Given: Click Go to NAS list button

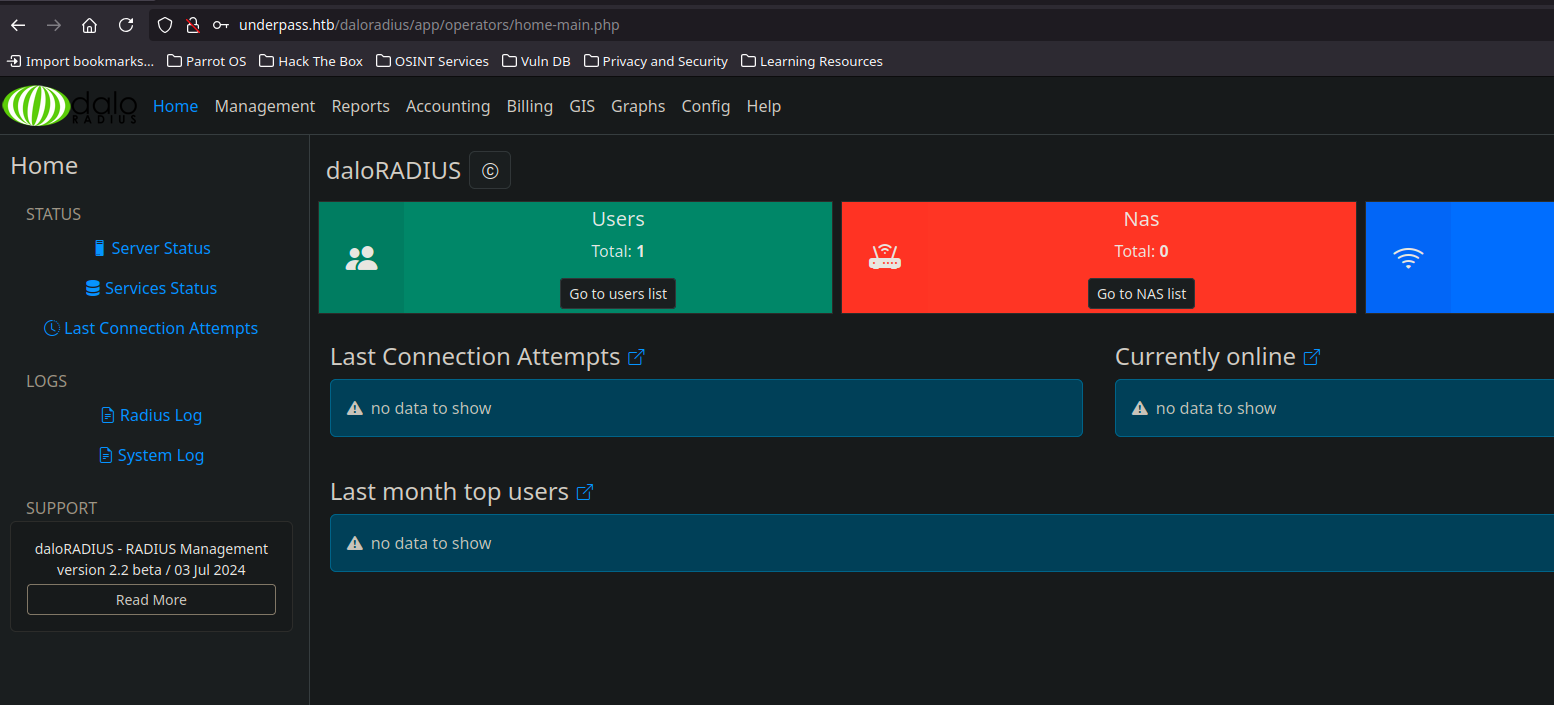Looking at the screenshot, I should coord(1141,294).
